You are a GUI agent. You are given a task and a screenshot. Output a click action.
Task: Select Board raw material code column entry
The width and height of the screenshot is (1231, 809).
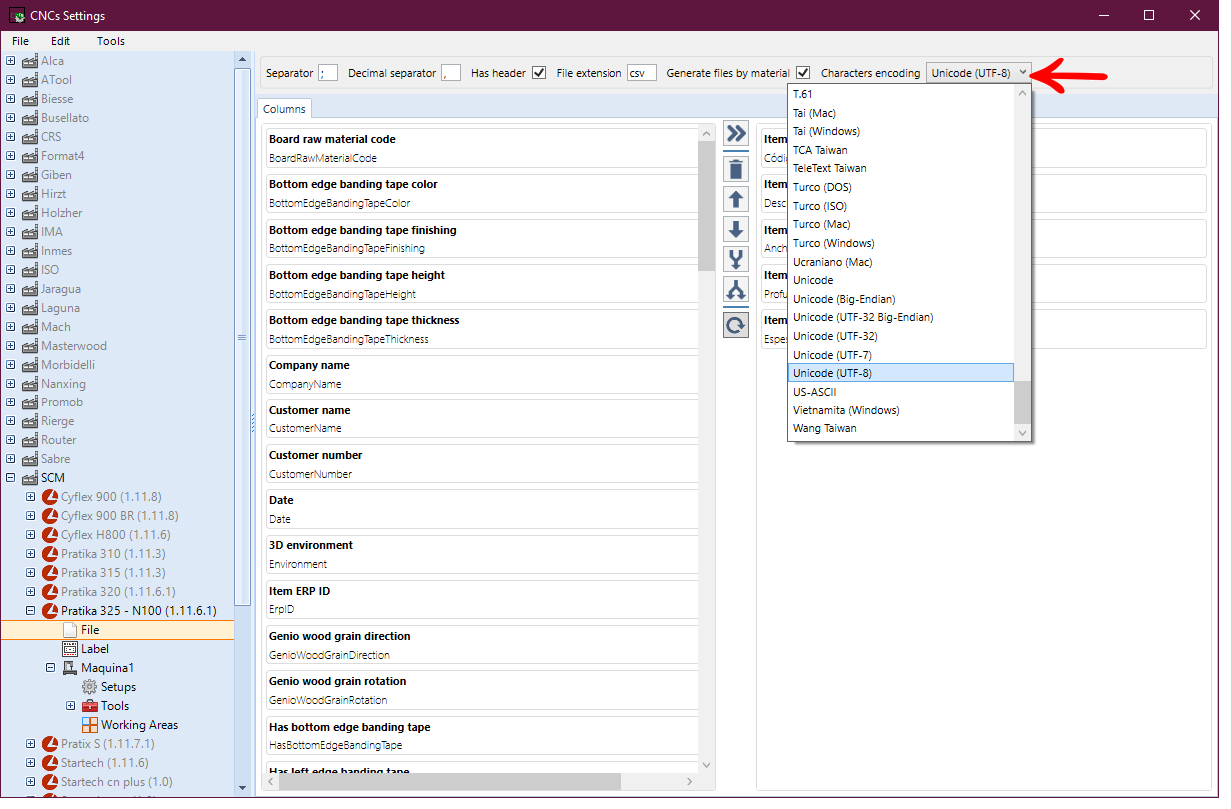[480, 149]
